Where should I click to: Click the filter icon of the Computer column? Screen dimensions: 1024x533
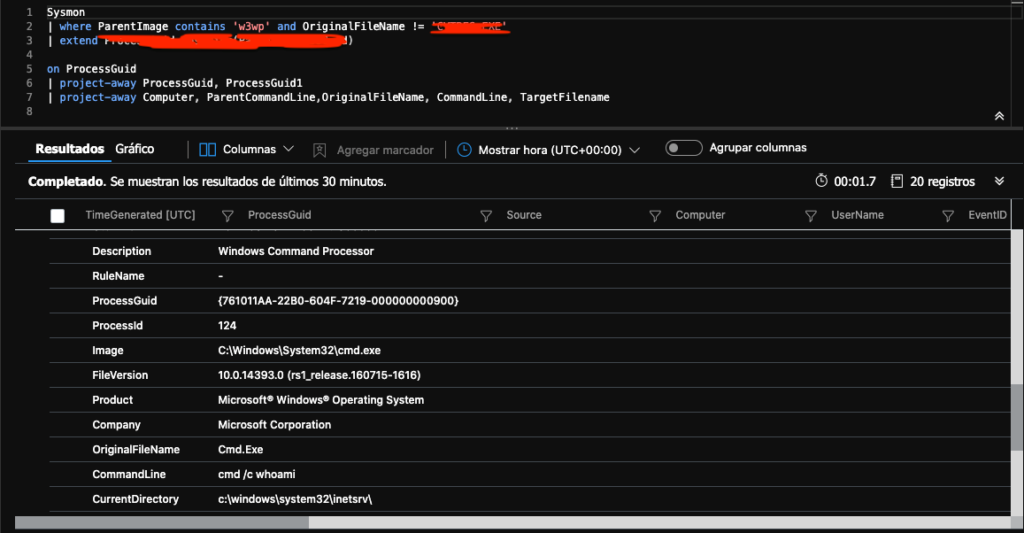tap(655, 216)
